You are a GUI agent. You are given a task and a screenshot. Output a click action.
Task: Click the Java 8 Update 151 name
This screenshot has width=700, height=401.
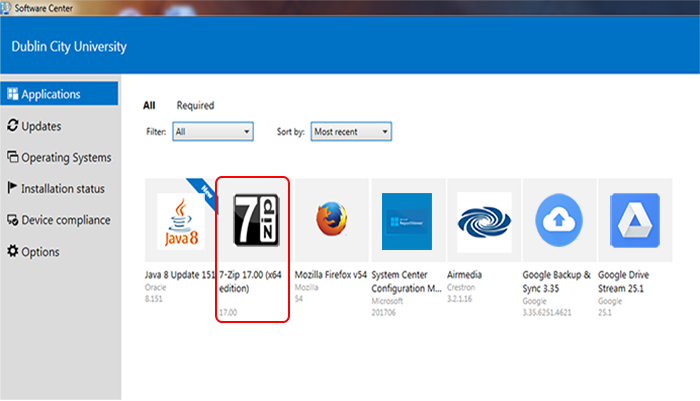tap(180, 275)
